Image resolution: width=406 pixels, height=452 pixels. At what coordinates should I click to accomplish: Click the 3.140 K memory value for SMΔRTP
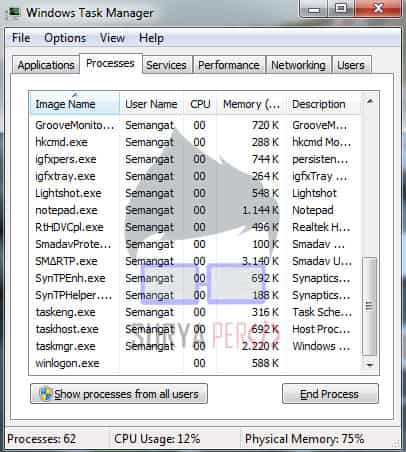click(x=261, y=261)
